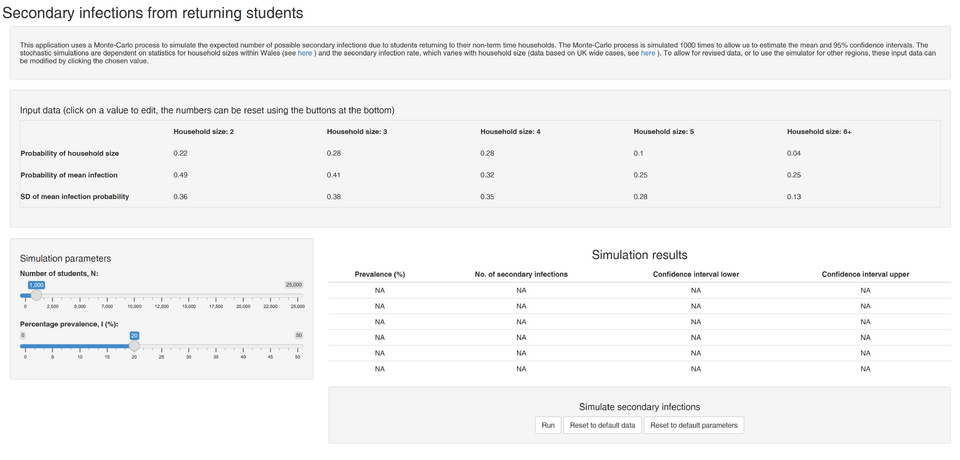Edit mean infection probability for household size 6+
The image size is (960, 460).
tap(794, 175)
